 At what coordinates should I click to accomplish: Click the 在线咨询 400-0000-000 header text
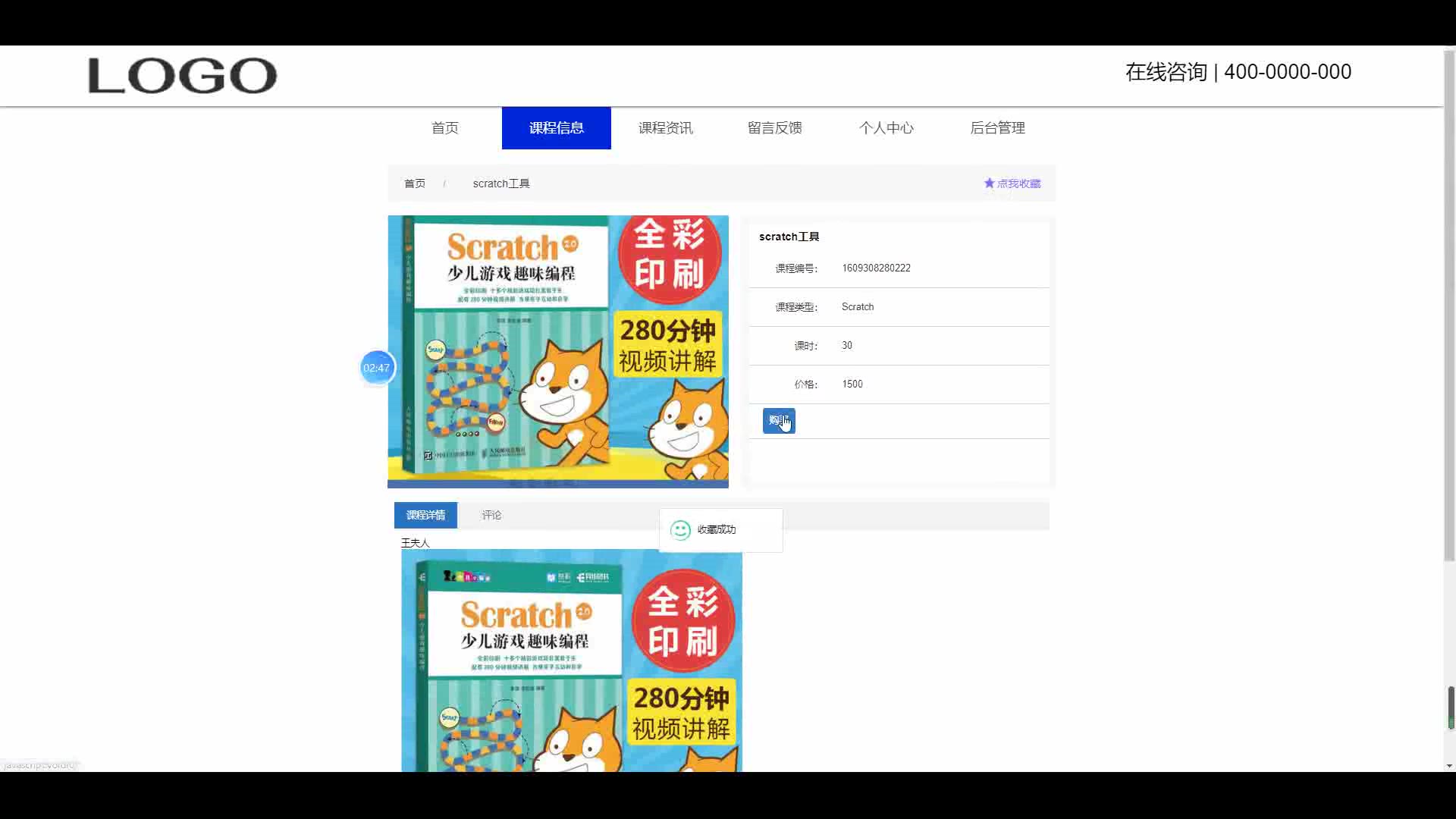coord(1238,72)
